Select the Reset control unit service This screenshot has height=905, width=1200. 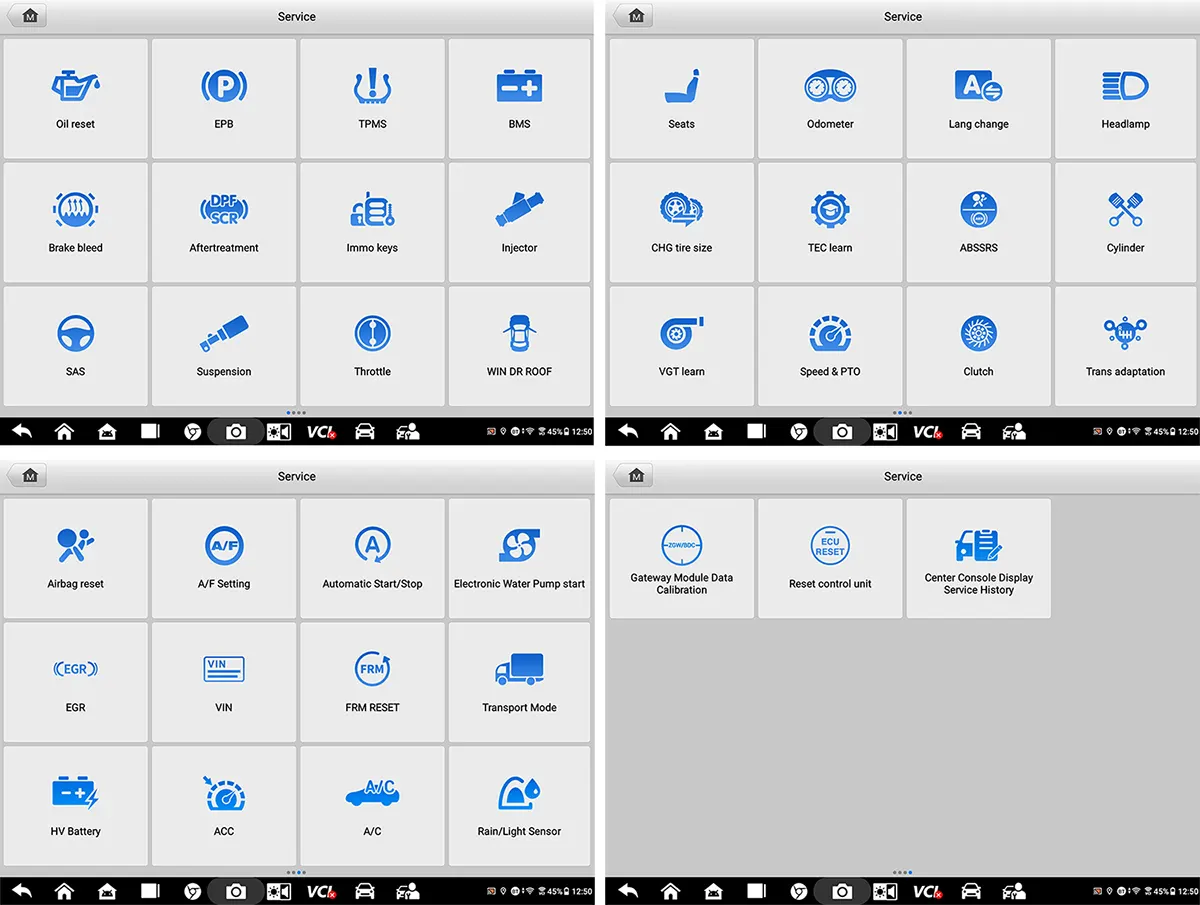830,558
